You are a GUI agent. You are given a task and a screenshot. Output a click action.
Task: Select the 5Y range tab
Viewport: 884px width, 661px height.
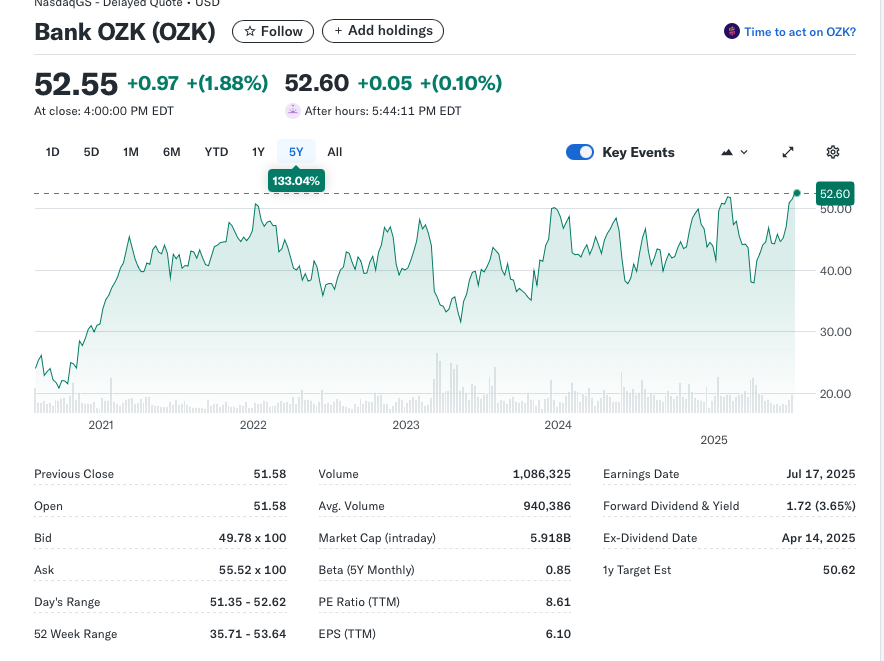pyautogui.click(x=296, y=152)
